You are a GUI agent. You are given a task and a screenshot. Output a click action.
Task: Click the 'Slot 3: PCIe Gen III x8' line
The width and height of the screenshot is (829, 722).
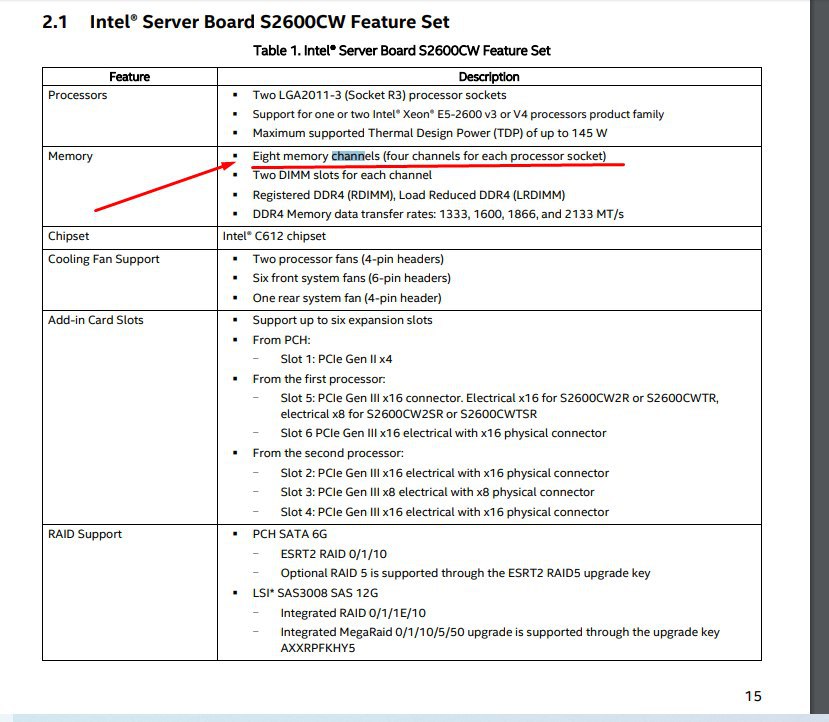[x=437, y=492]
